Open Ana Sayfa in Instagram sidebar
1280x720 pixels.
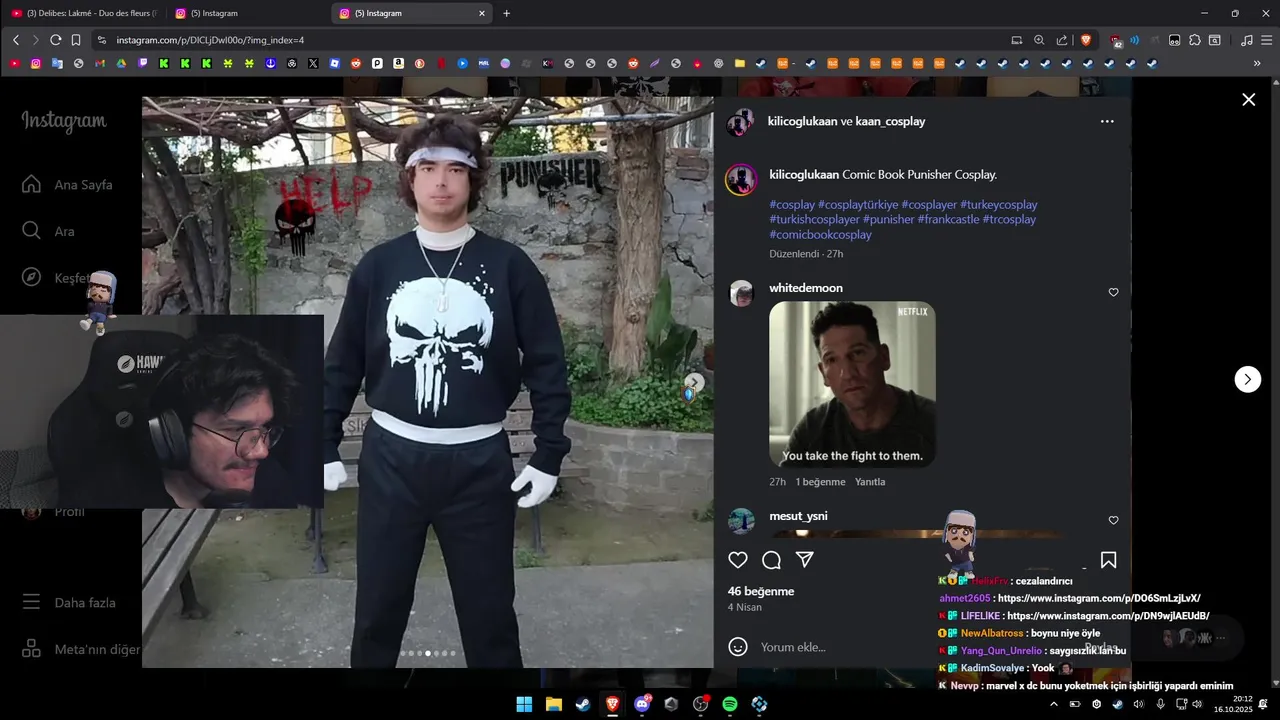(x=67, y=184)
